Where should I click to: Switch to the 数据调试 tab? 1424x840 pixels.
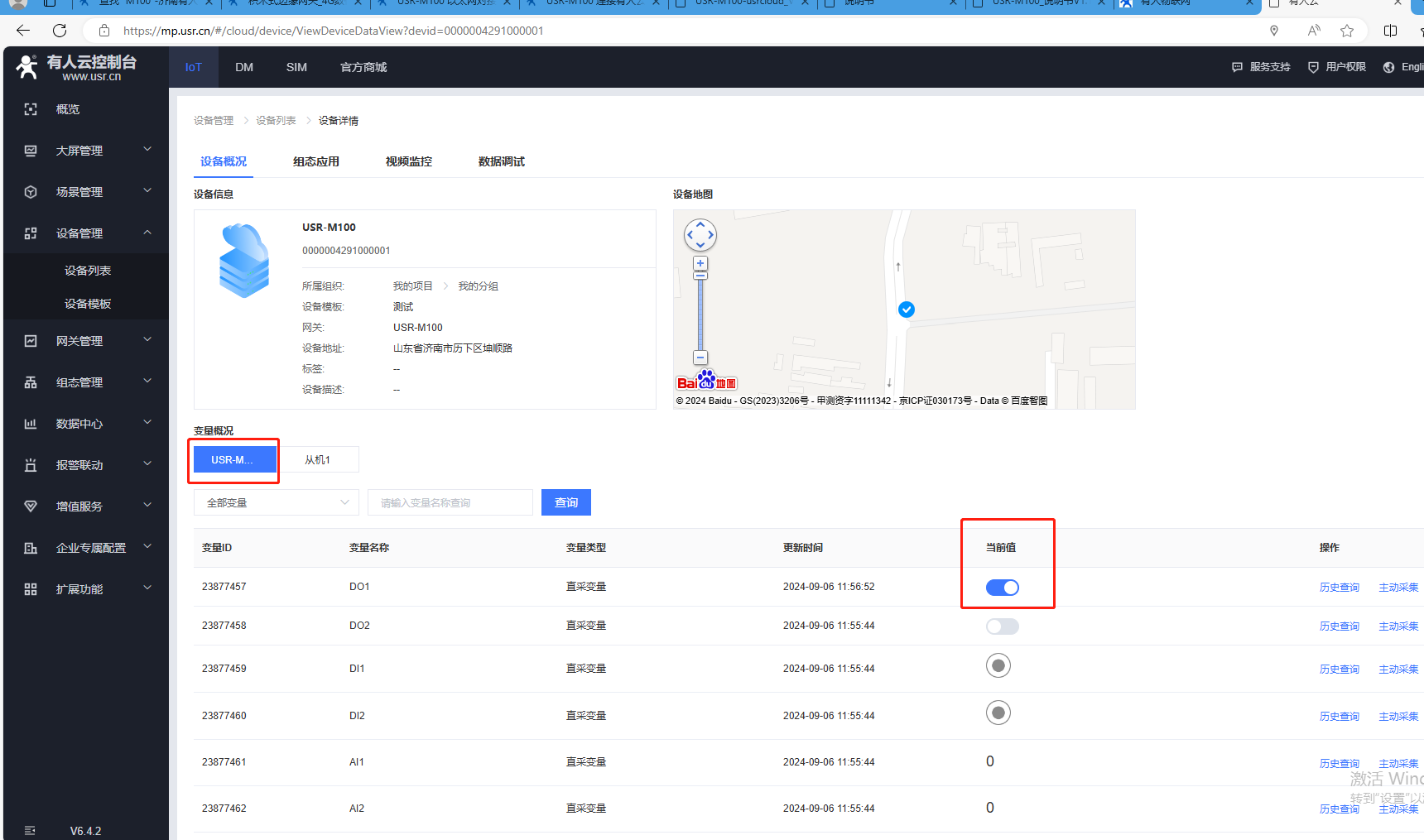[501, 161]
